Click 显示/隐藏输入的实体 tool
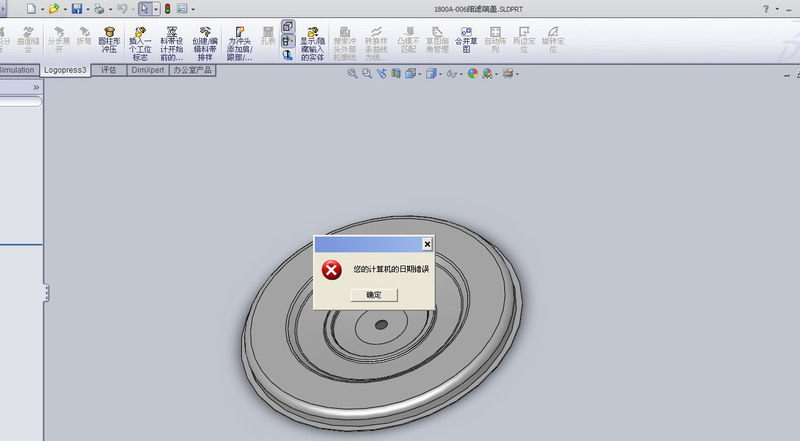 click(312, 44)
